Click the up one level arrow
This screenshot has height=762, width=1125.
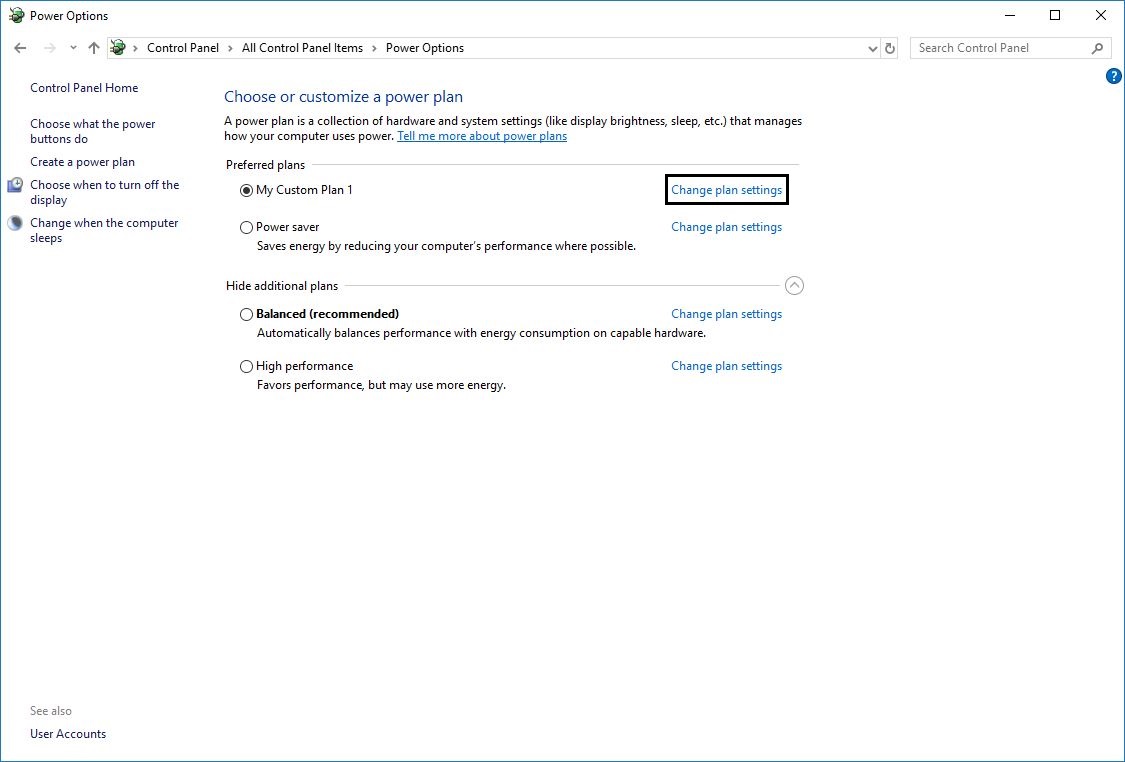click(93, 47)
